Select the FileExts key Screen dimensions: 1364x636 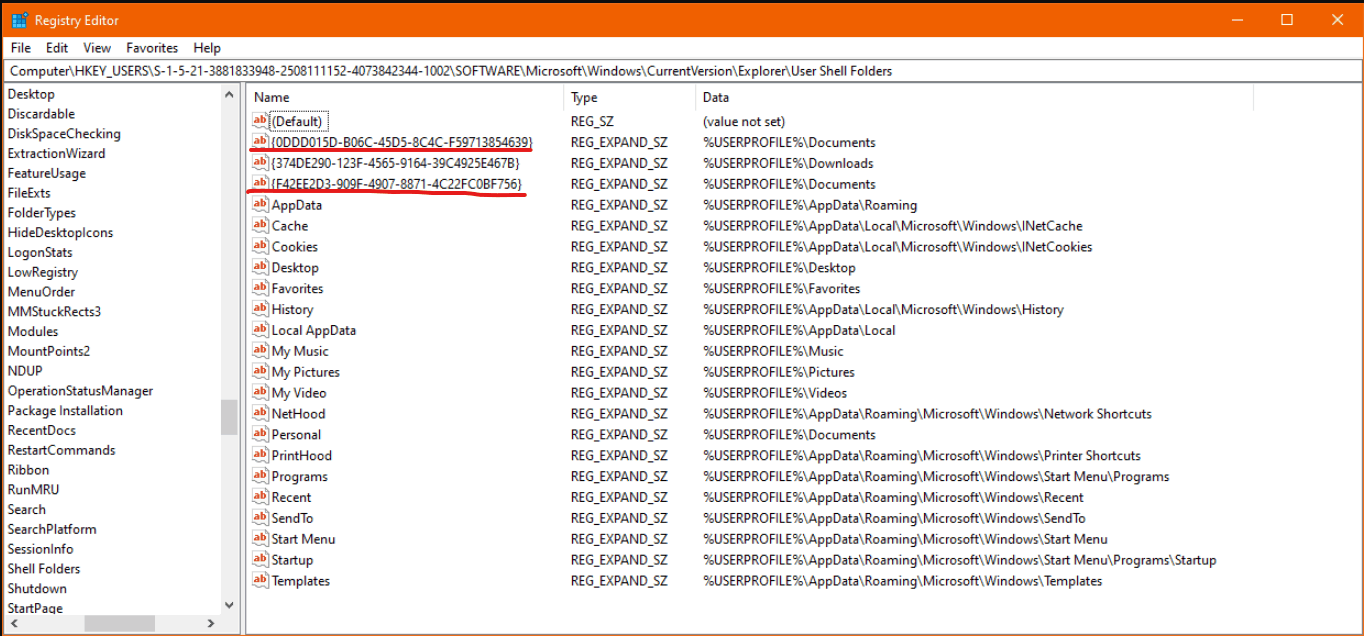pos(29,193)
